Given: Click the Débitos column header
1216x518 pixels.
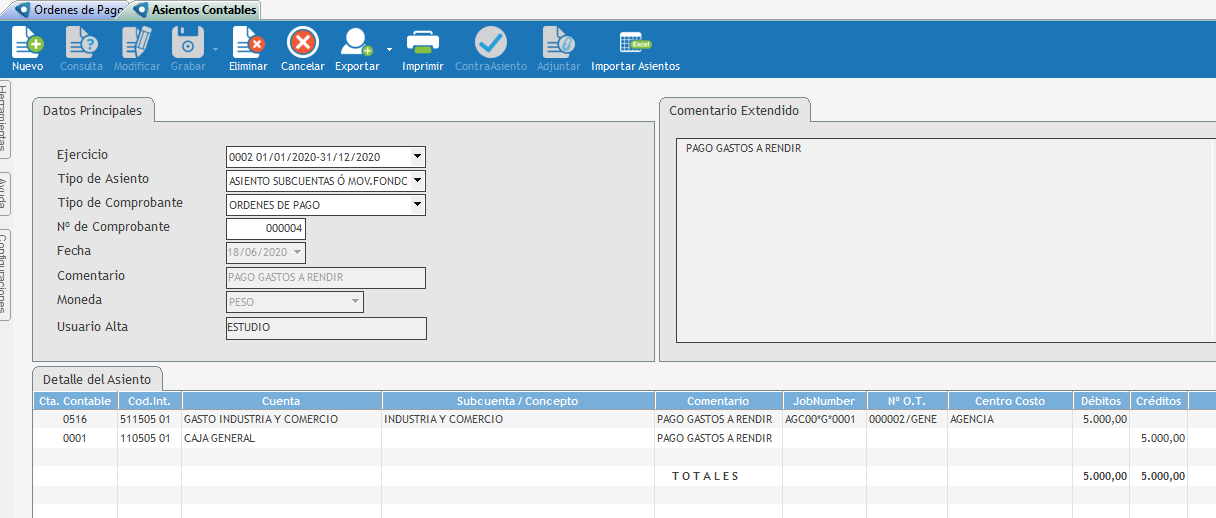Looking at the screenshot, I should 1100,401.
